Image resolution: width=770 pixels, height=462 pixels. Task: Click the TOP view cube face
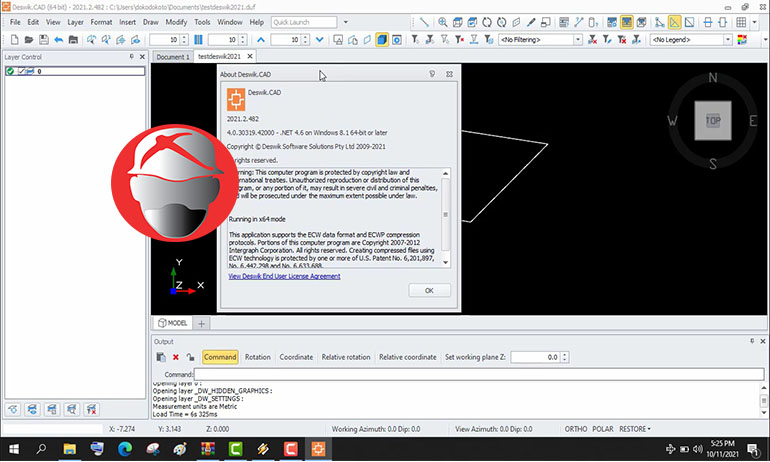pyautogui.click(x=713, y=121)
